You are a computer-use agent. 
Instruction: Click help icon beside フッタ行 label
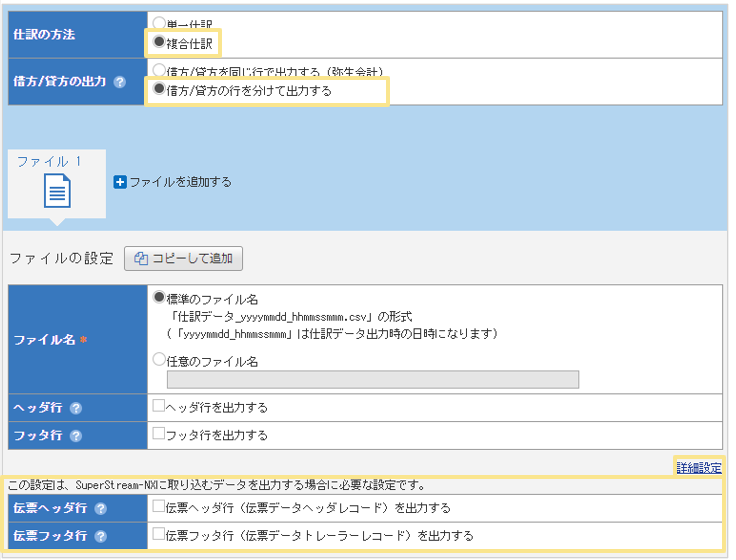76,435
